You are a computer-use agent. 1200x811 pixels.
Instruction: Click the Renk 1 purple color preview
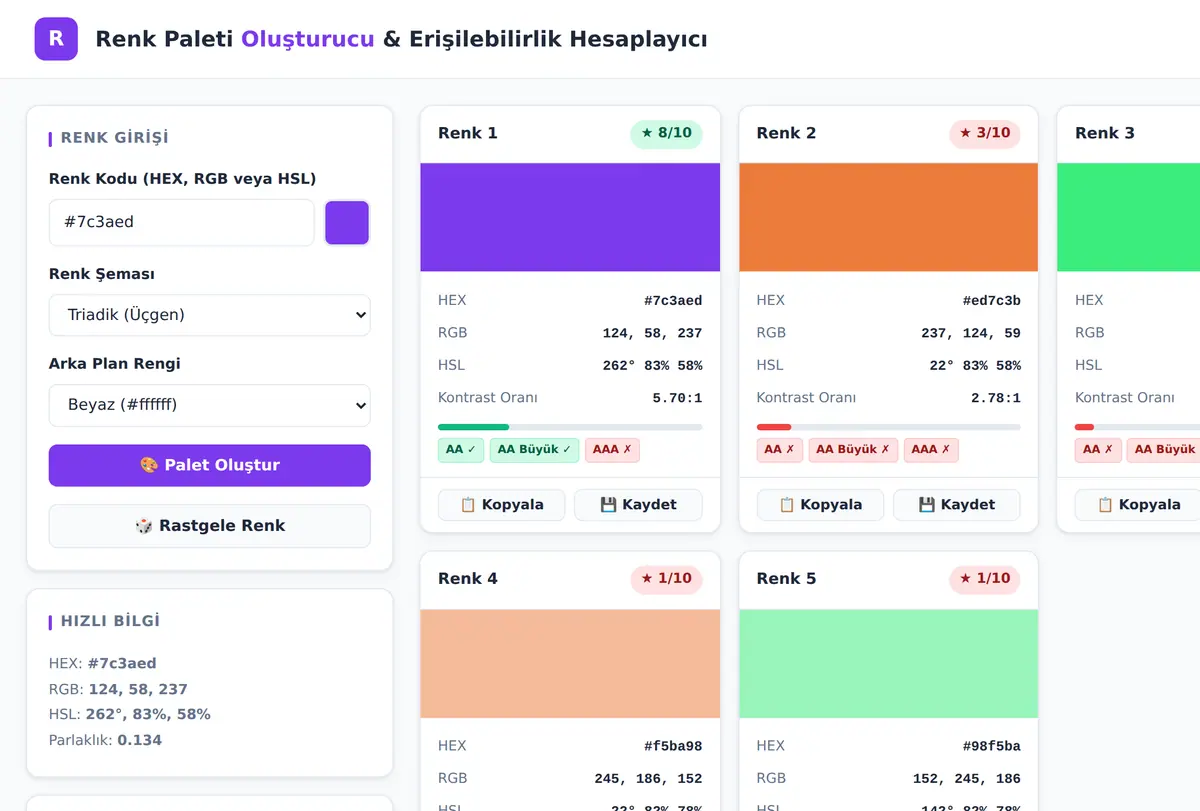click(x=570, y=217)
